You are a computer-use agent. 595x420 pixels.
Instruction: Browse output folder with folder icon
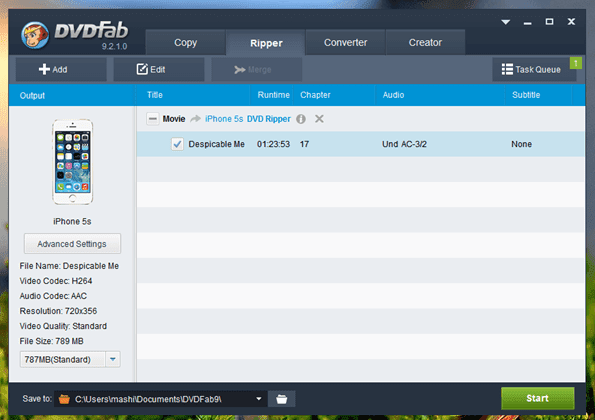tap(282, 399)
